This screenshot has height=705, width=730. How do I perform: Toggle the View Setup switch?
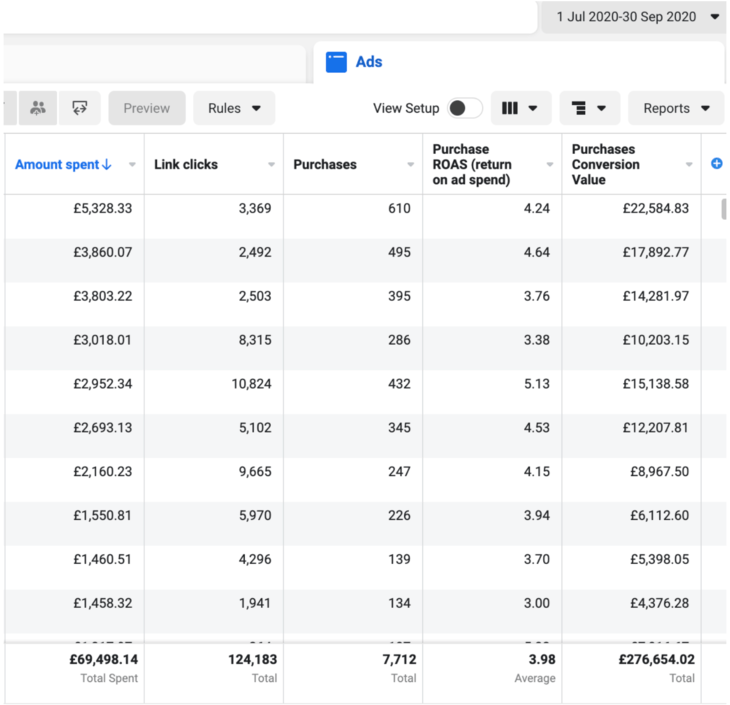464,108
